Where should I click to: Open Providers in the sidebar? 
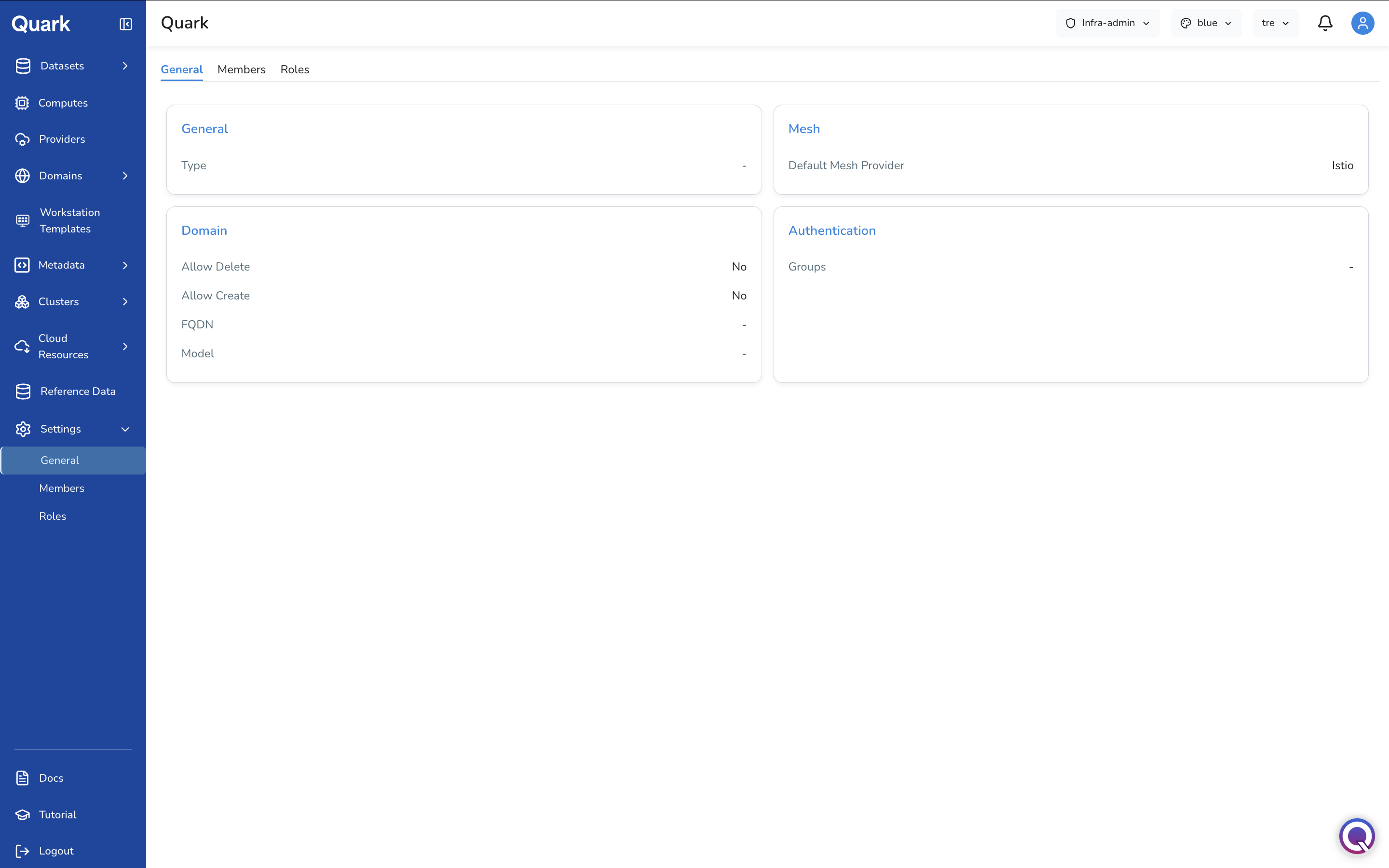point(62,139)
